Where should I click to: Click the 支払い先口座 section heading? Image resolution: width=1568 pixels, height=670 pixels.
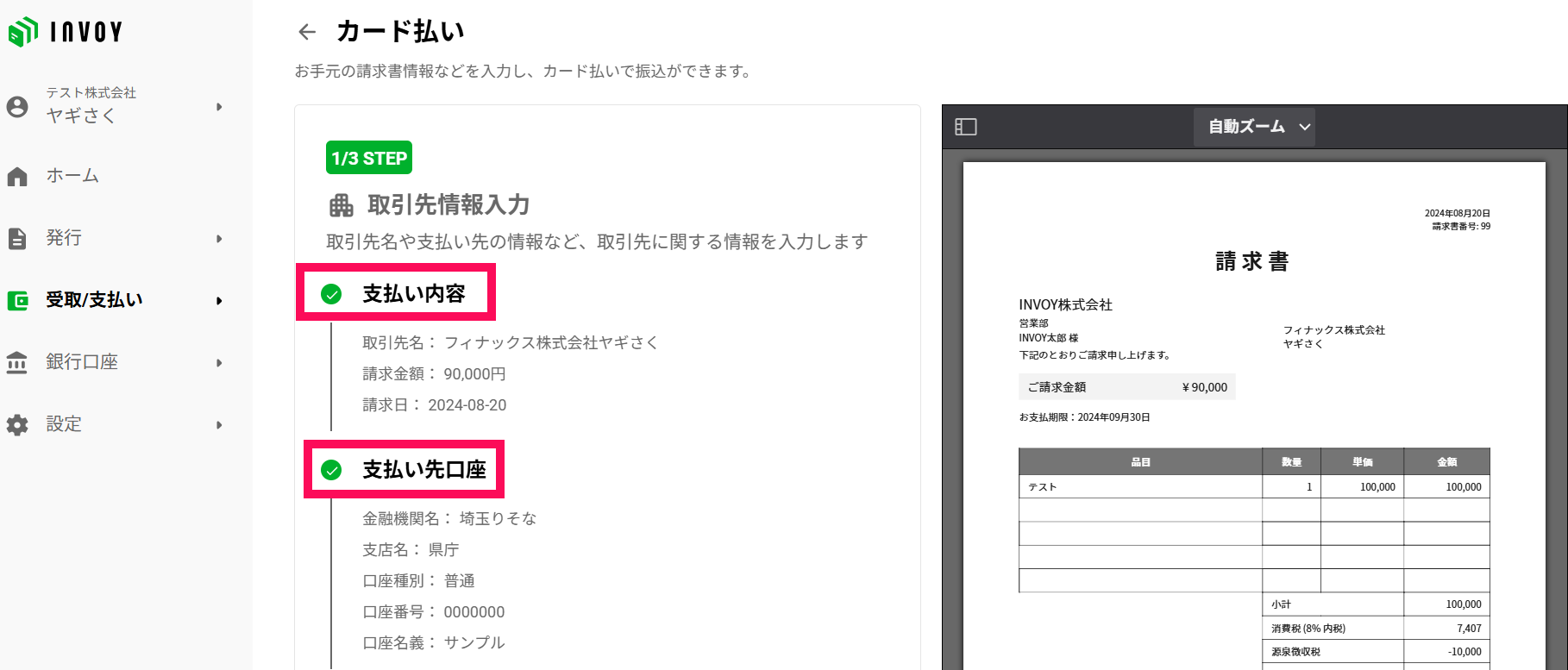coord(424,470)
